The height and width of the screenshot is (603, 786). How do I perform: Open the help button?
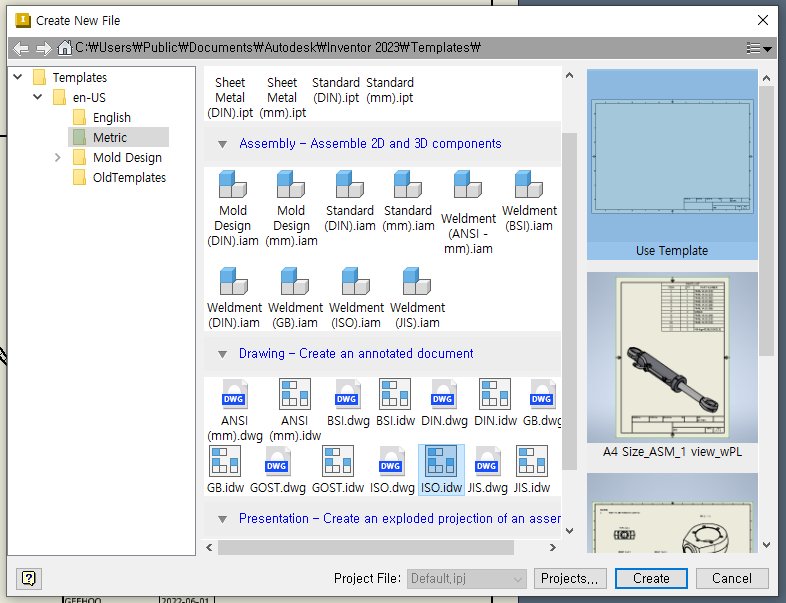pos(29,578)
